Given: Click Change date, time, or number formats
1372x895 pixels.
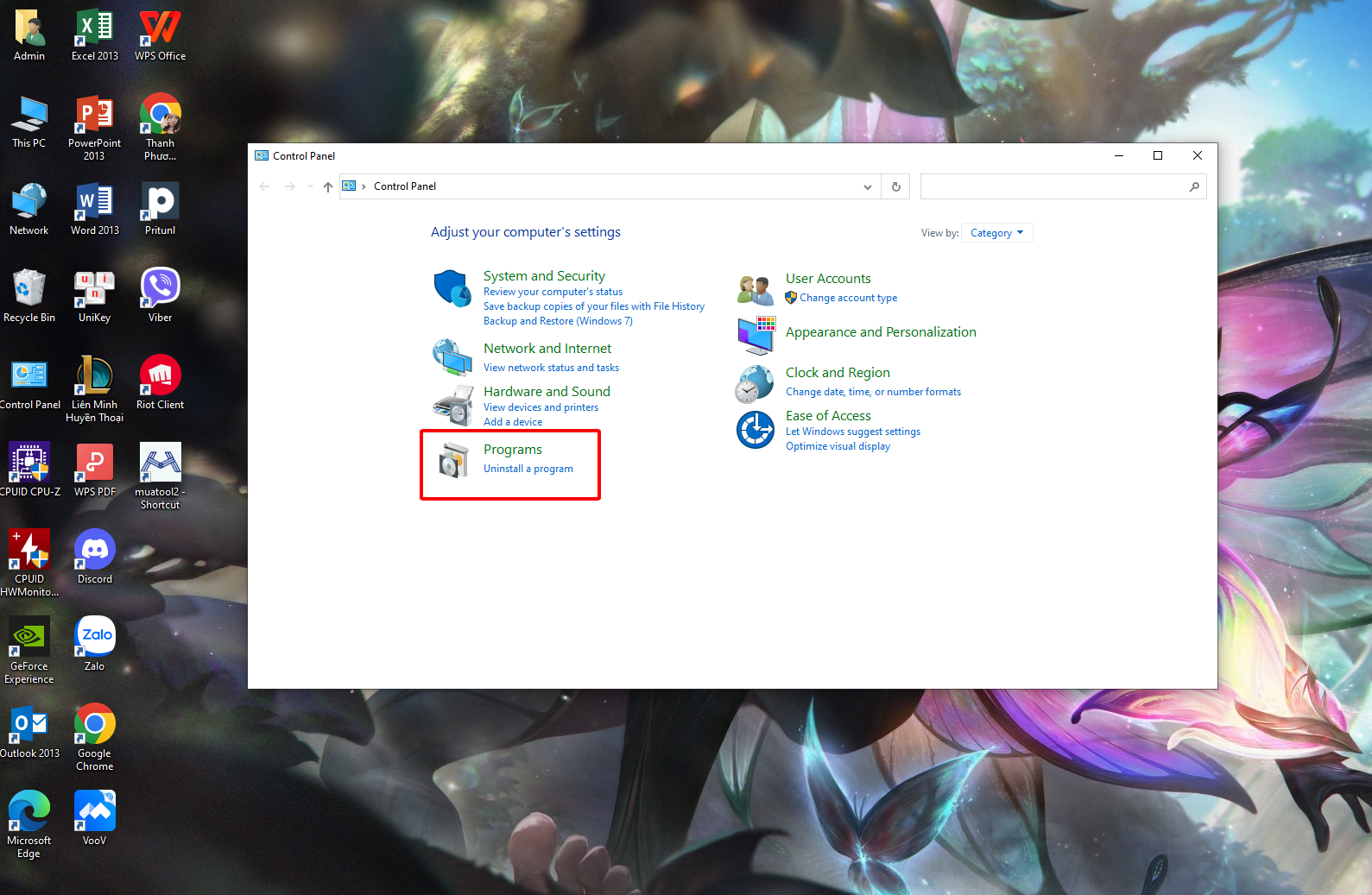Looking at the screenshot, I should [x=873, y=392].
